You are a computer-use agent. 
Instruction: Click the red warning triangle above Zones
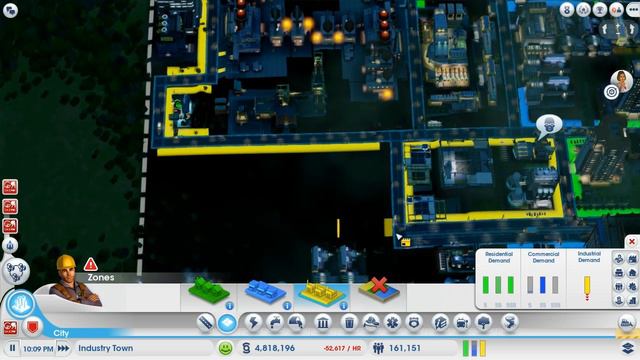91,264
